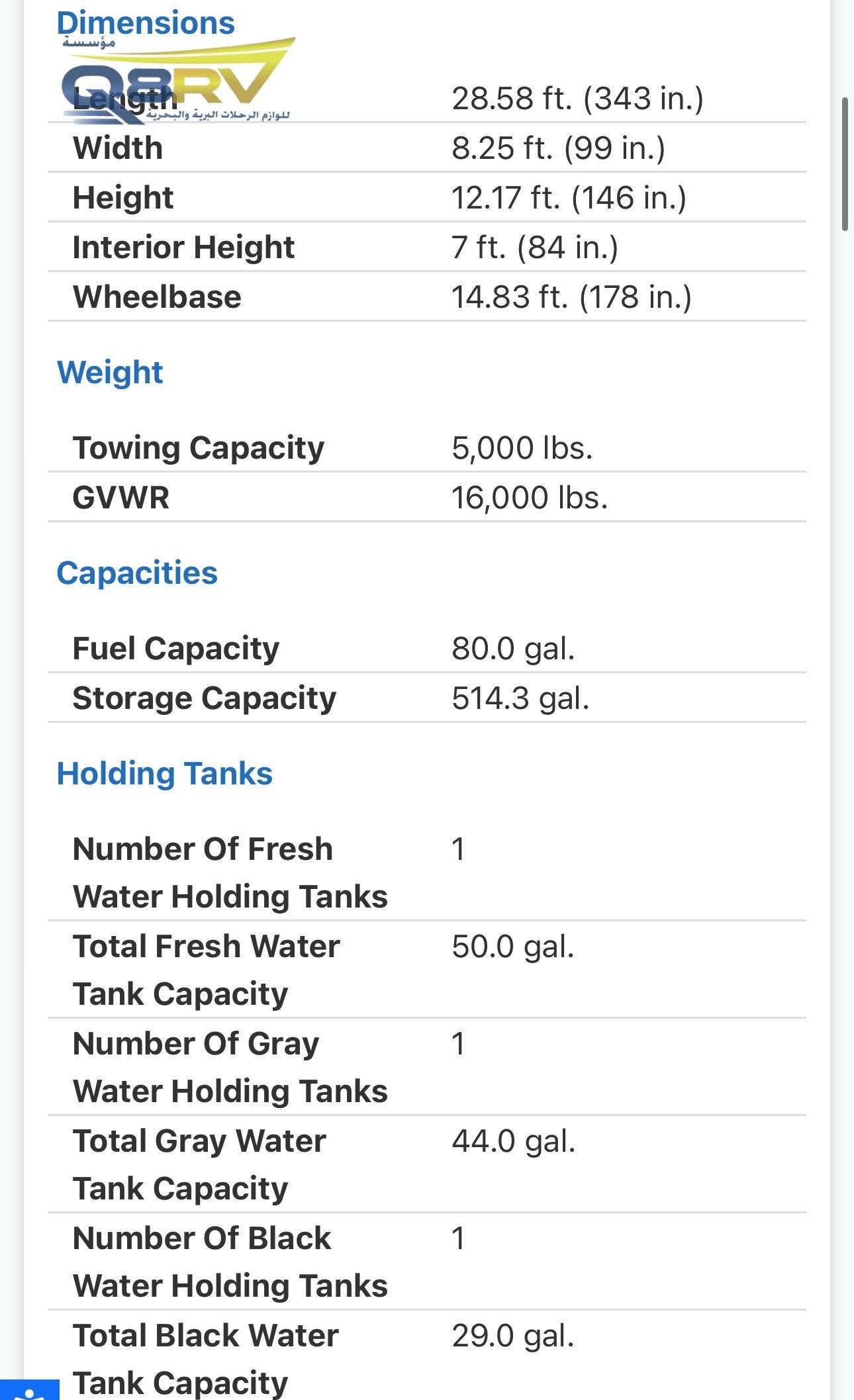Screen dimensions: 854x1400
Task: Click the Holding Tanks section heading
Action: click(164, 773)
